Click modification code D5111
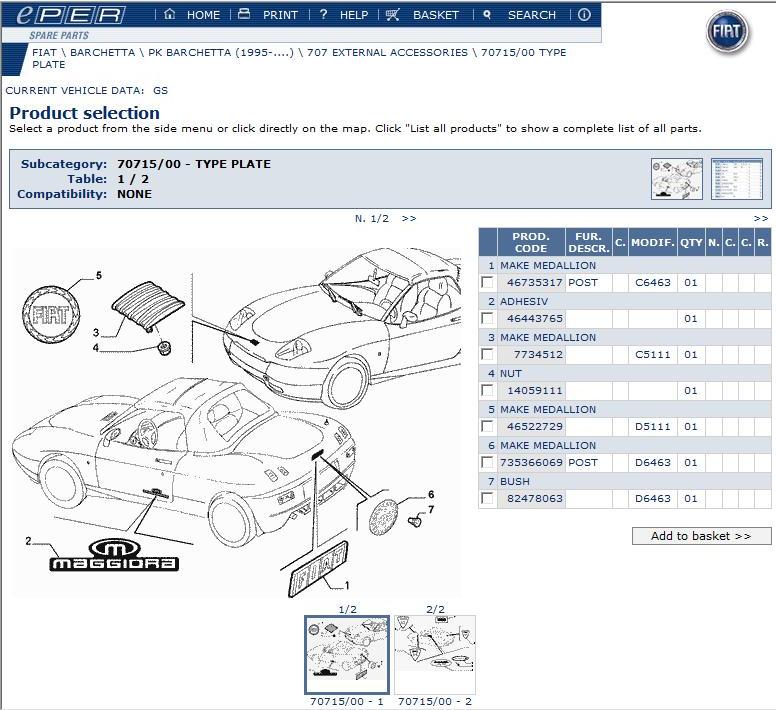Viewport: 776px width, 710px height. pyautogui.click(x=653, y=426)
